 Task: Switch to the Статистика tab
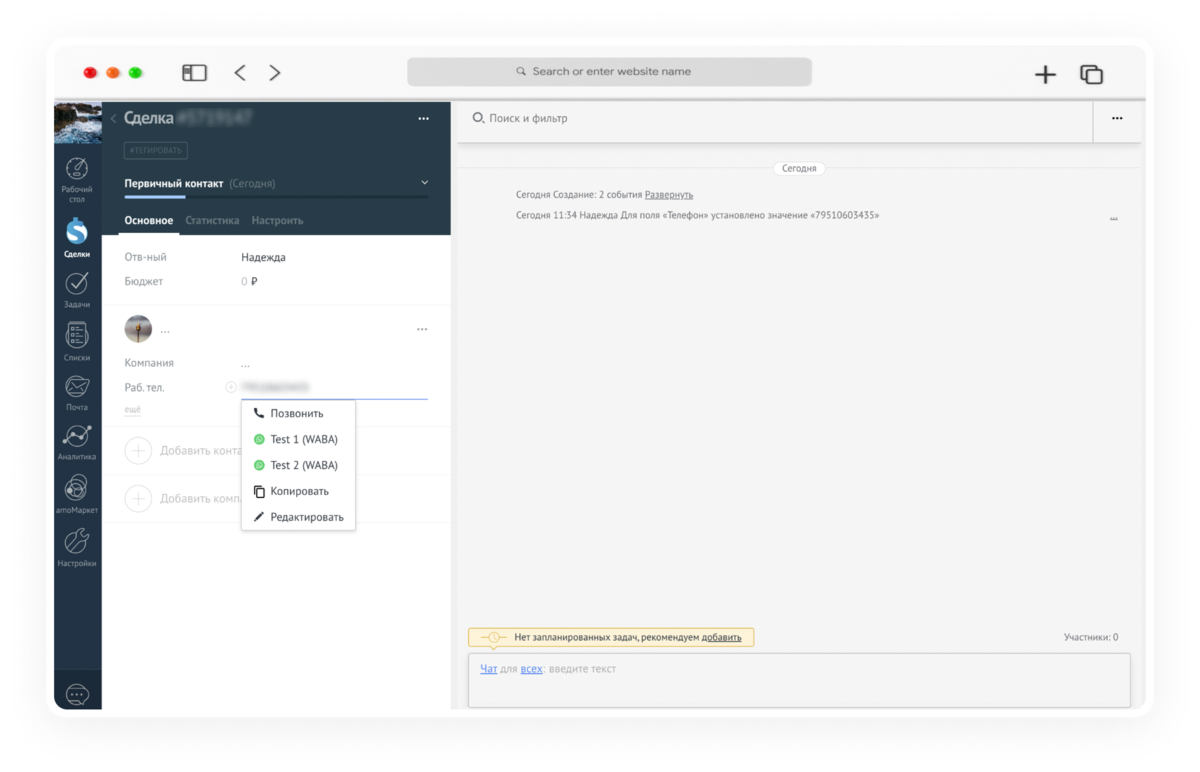pos(212,220)
